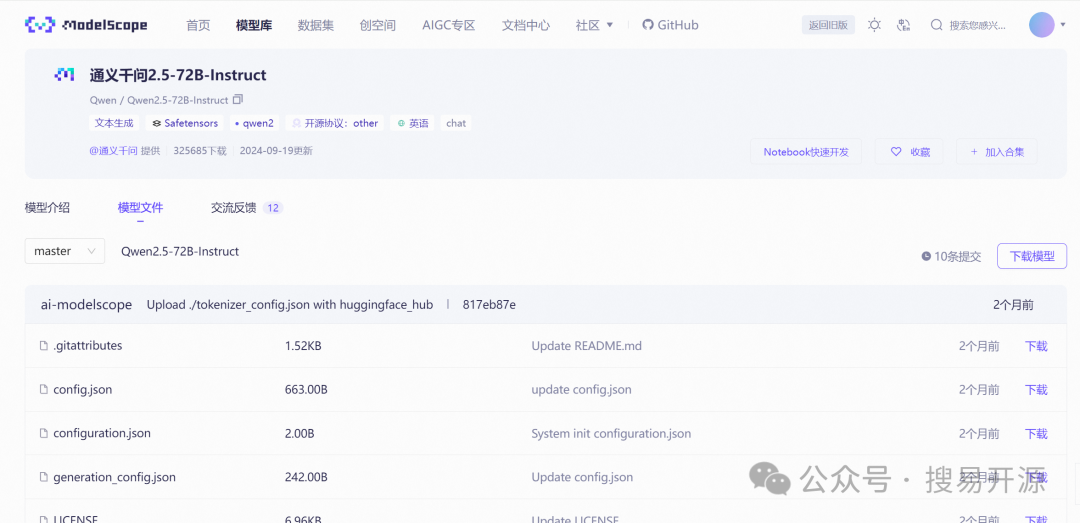Open the user avatar menu
Screen dimensions: 1080x523
pyautogui.click(x=1041, y=25)
